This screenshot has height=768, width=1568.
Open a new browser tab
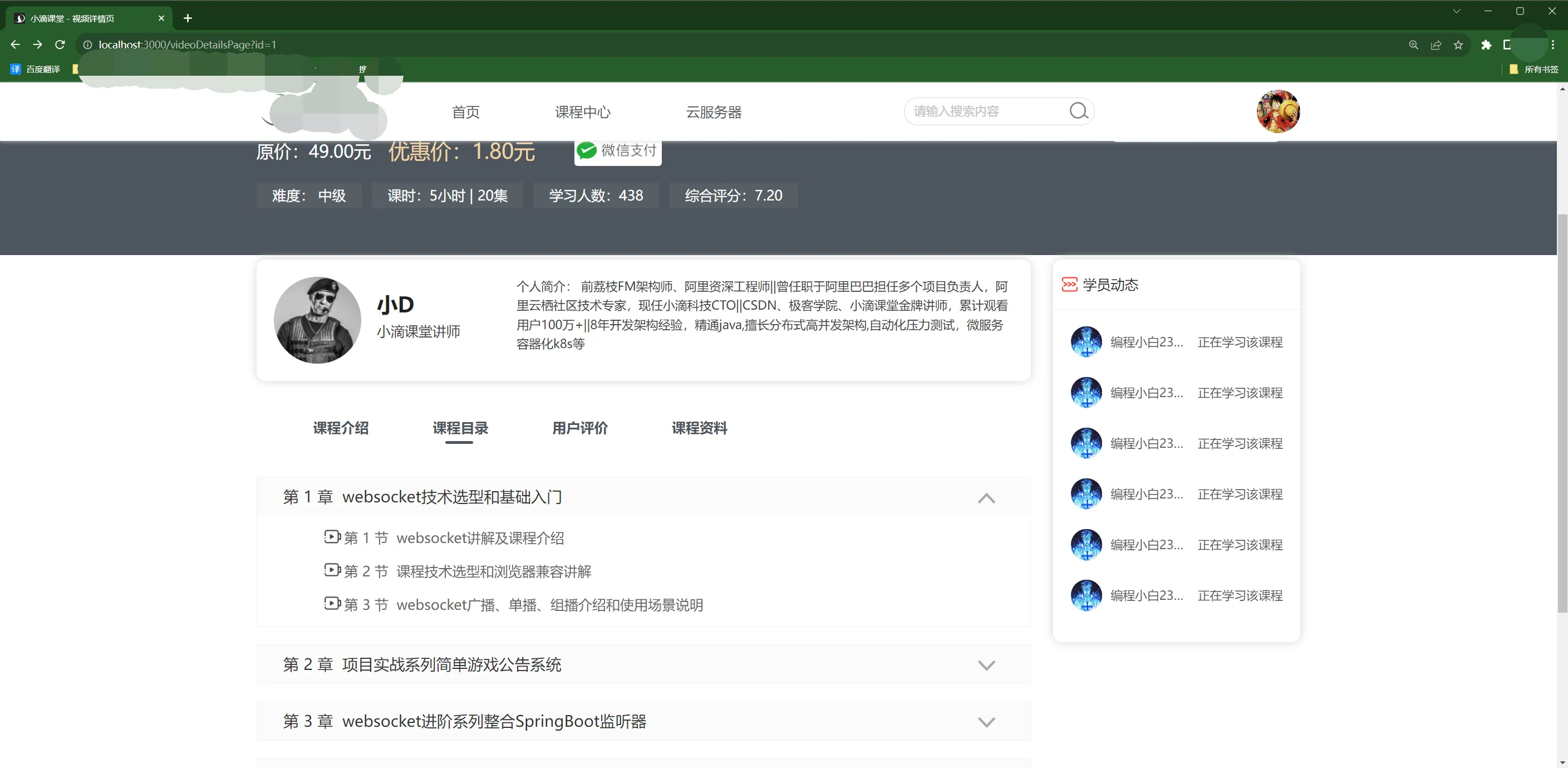[x=188, y=18]
